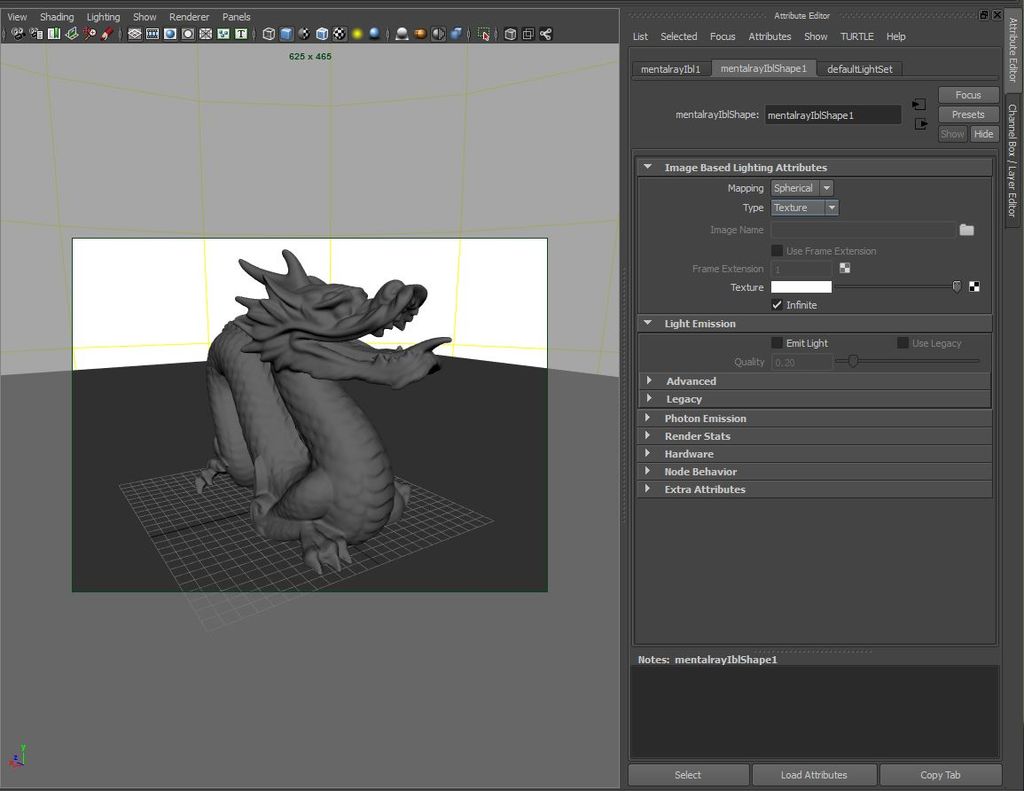
Task: Click the texture map checker button
Action: point(974,287)
